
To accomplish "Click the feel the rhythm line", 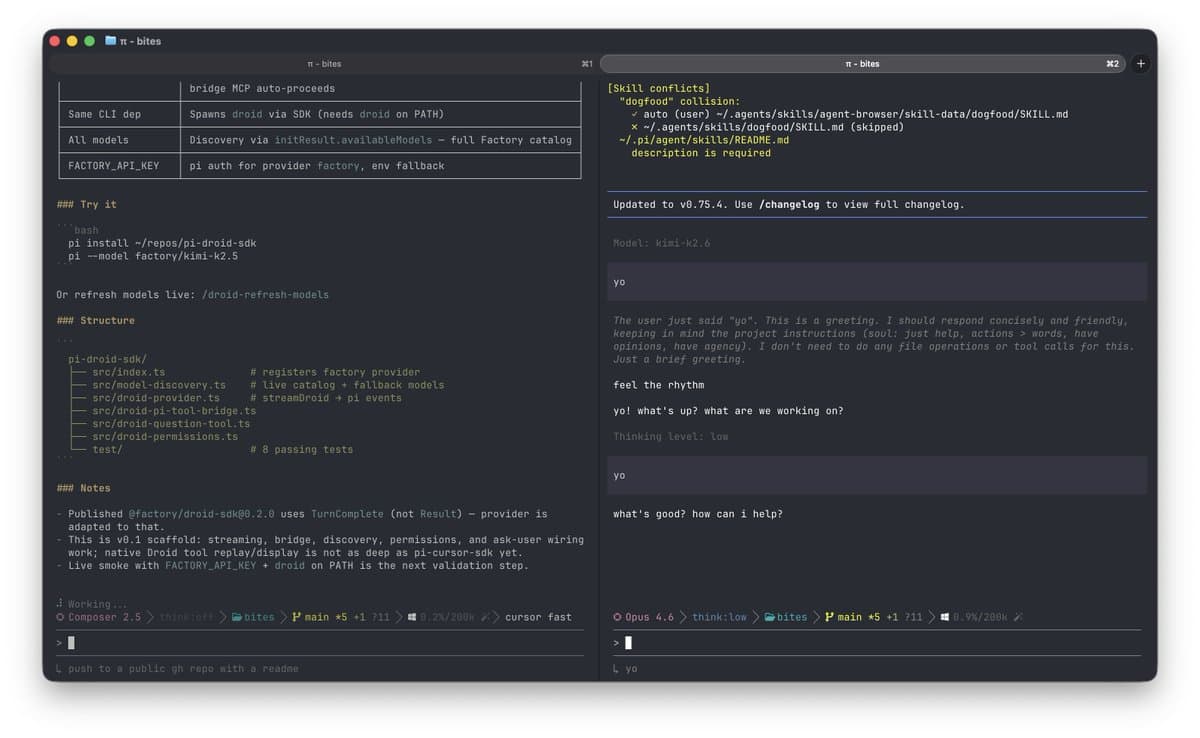I will click(658, 385).
